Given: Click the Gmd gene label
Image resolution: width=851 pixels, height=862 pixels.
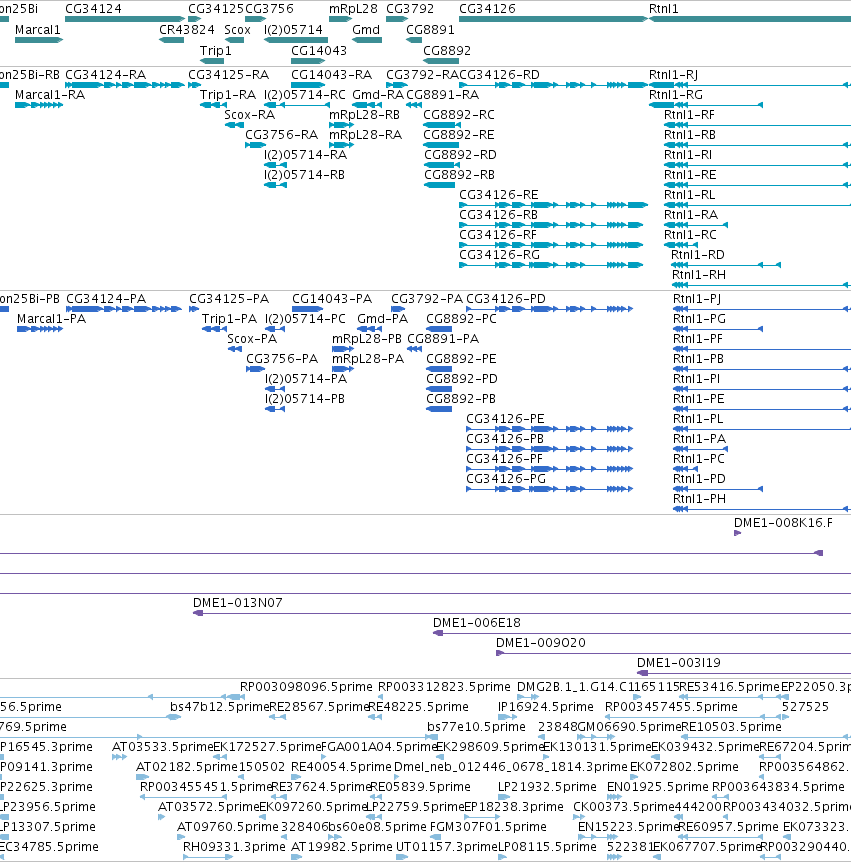Looking at the screenshot, I should point(366,30).
